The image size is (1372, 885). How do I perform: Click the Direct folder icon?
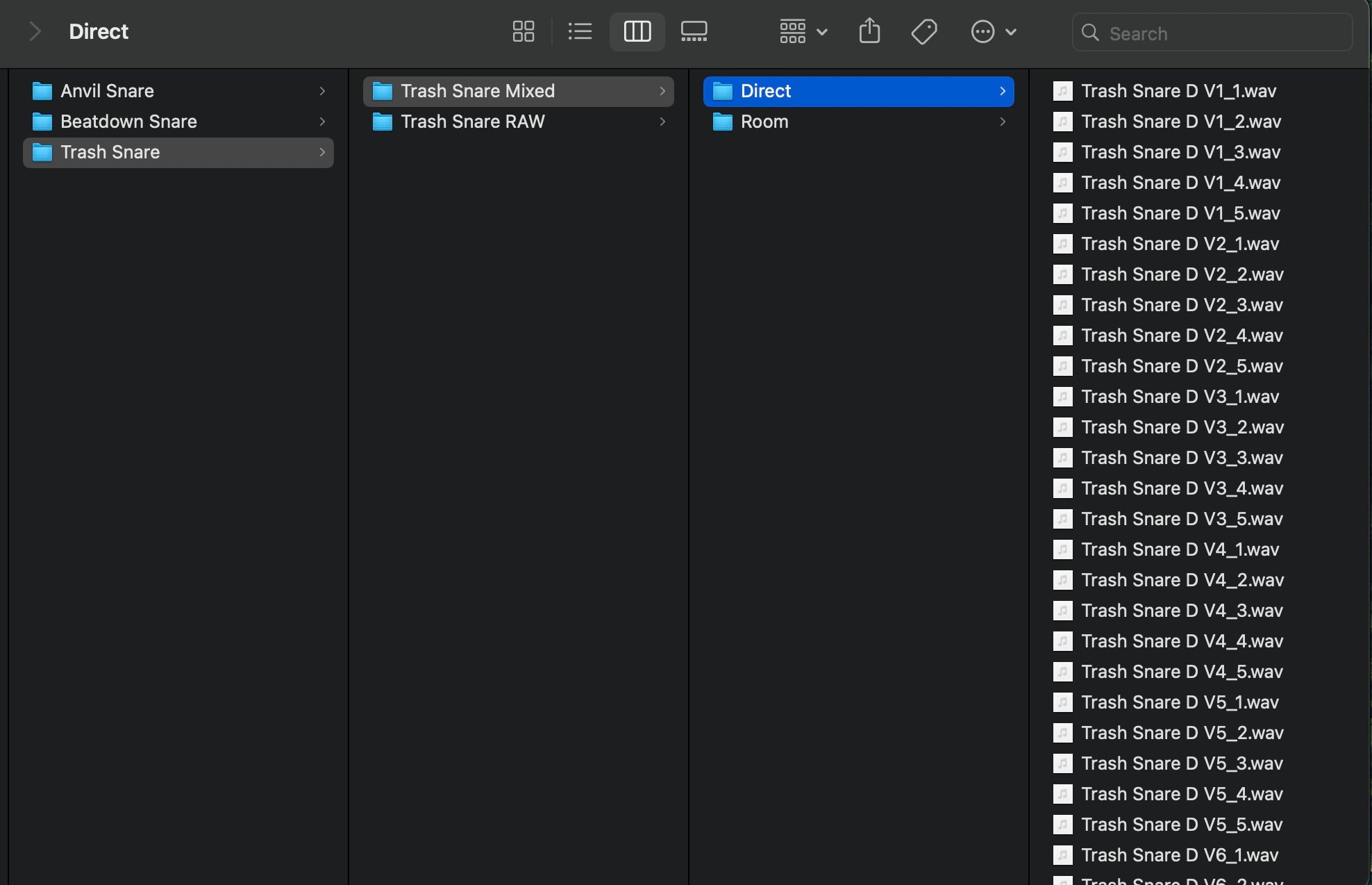click(723, 91)
